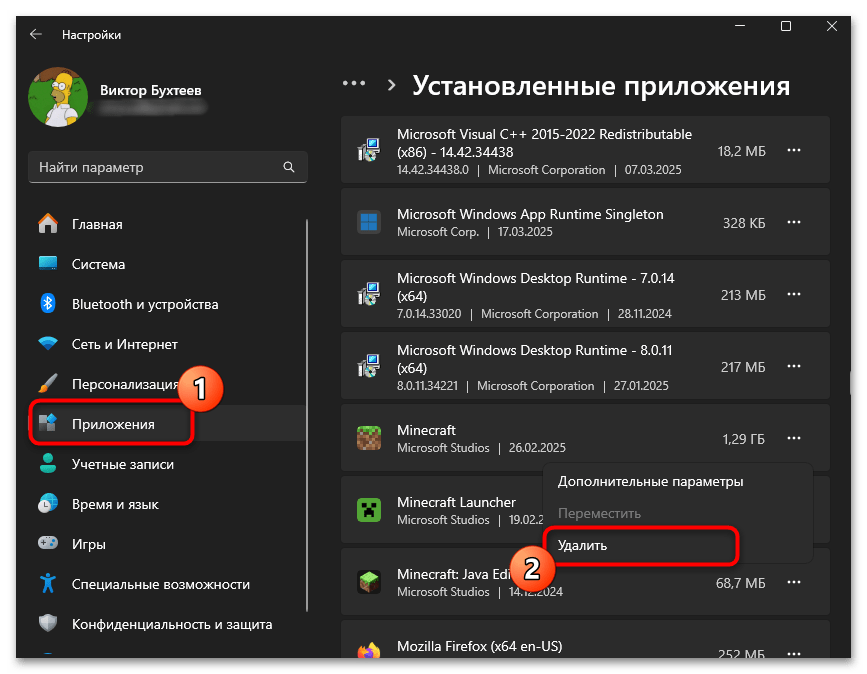Viewport: 867px width, 674px height.
Task: Select the Специальные возможности accessibility icon
Action: coord(48,583)
